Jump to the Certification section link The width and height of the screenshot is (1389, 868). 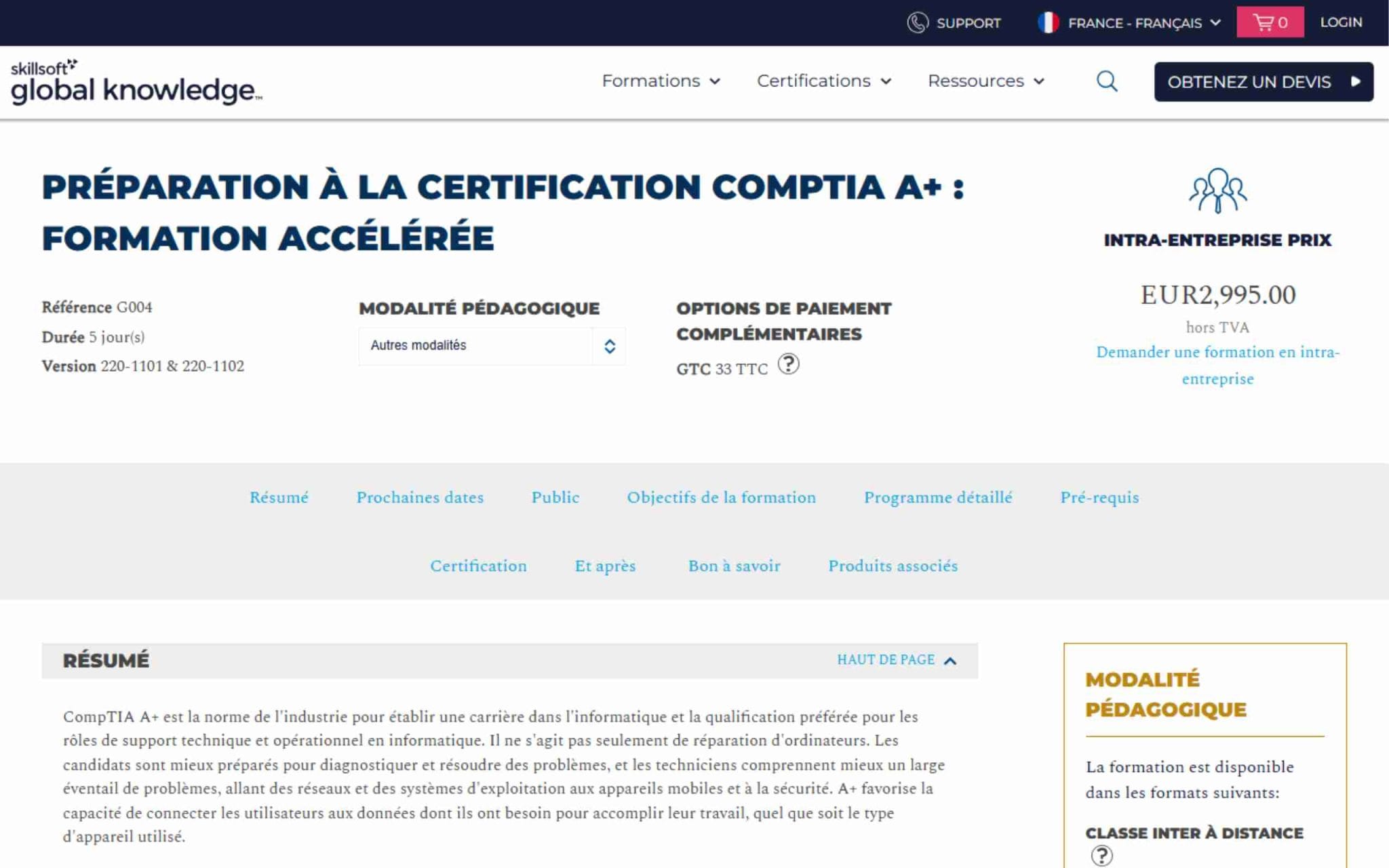coord(478,566)
